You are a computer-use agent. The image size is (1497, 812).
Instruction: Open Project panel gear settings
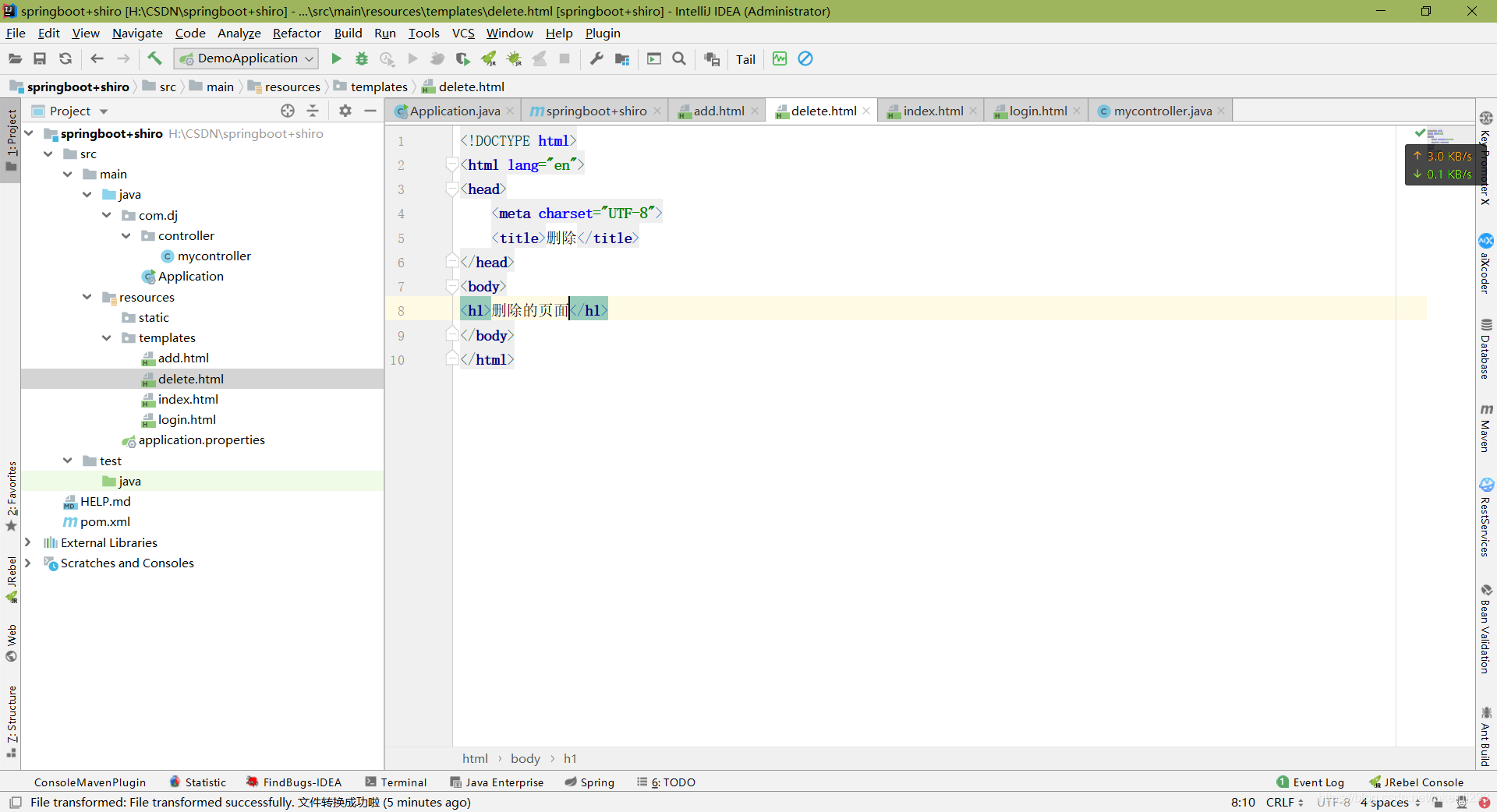point(345,111)
